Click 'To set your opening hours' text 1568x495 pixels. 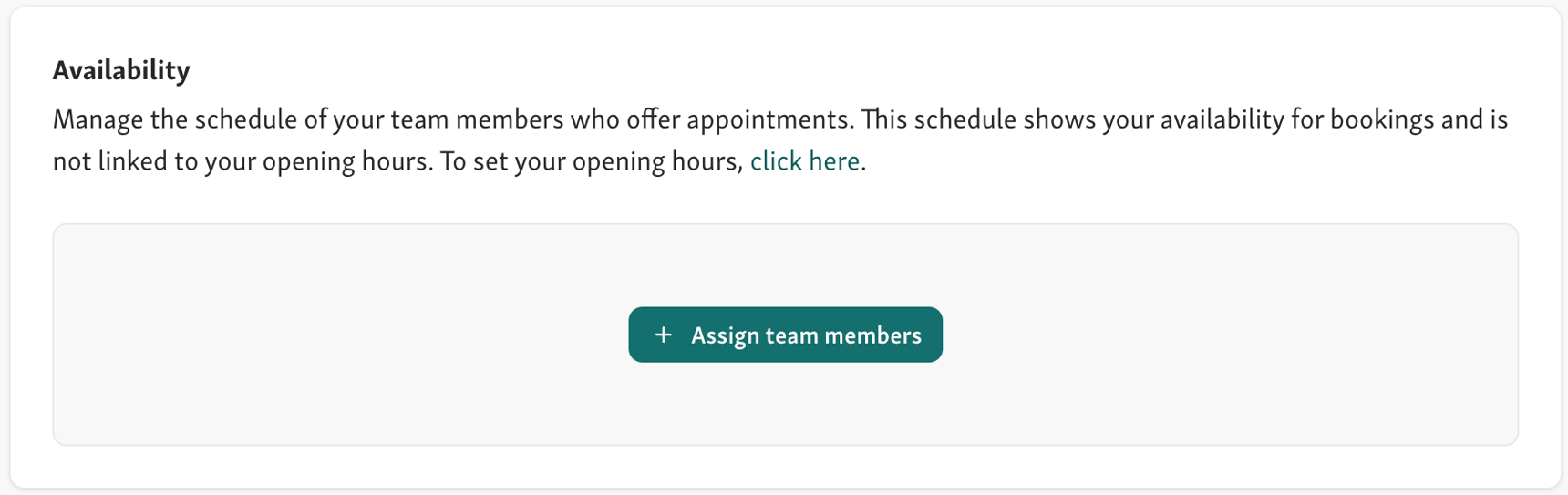591,161
